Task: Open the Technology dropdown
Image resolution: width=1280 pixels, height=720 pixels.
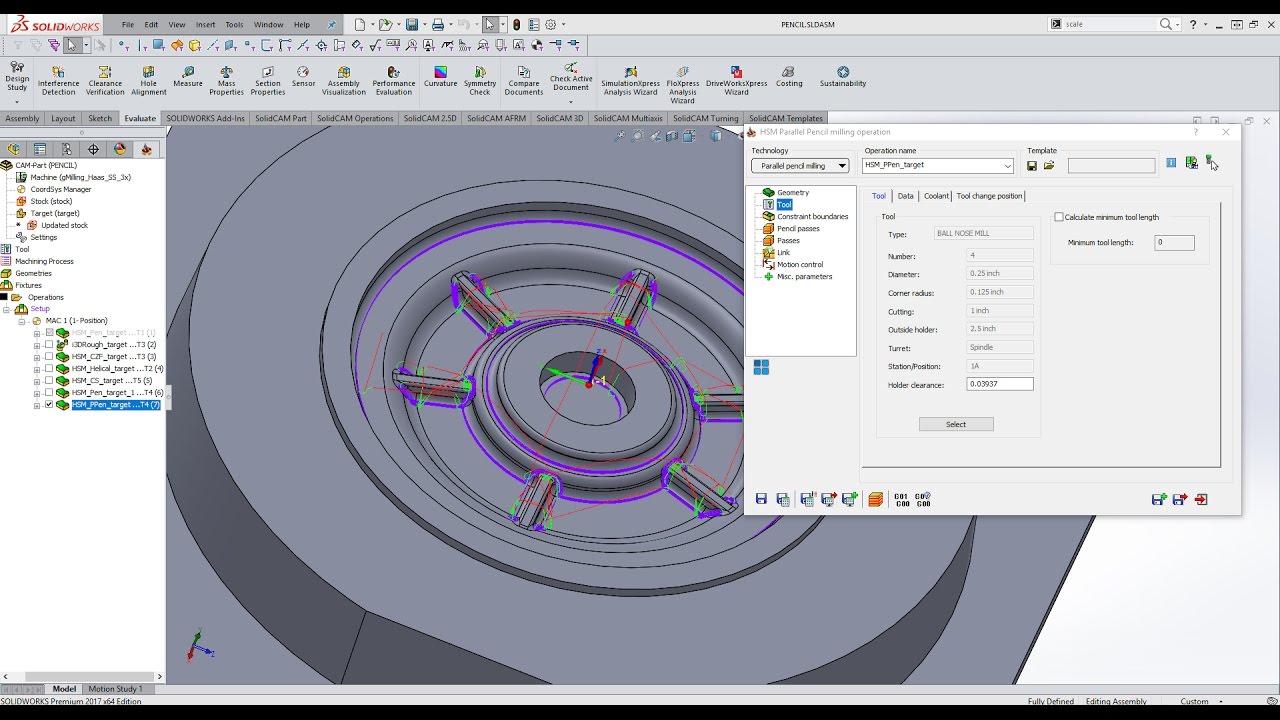Action: tap(800, 166)
